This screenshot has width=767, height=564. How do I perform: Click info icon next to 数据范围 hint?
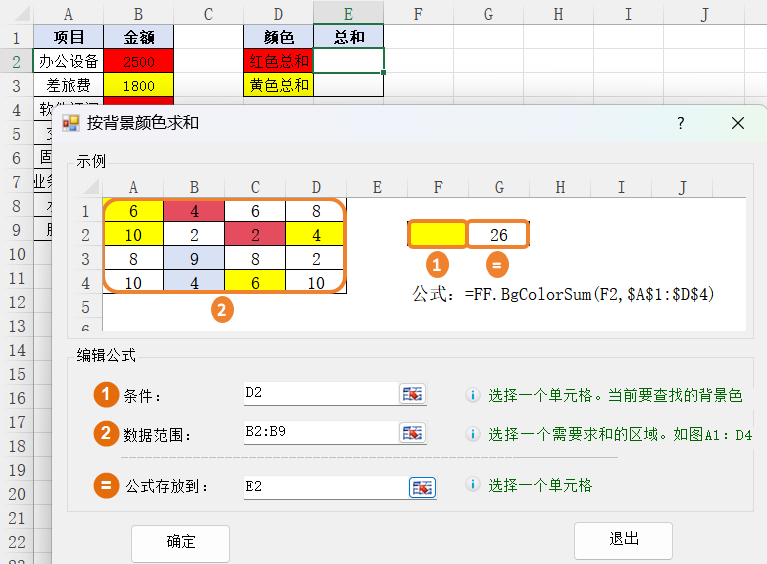[473, 434]
